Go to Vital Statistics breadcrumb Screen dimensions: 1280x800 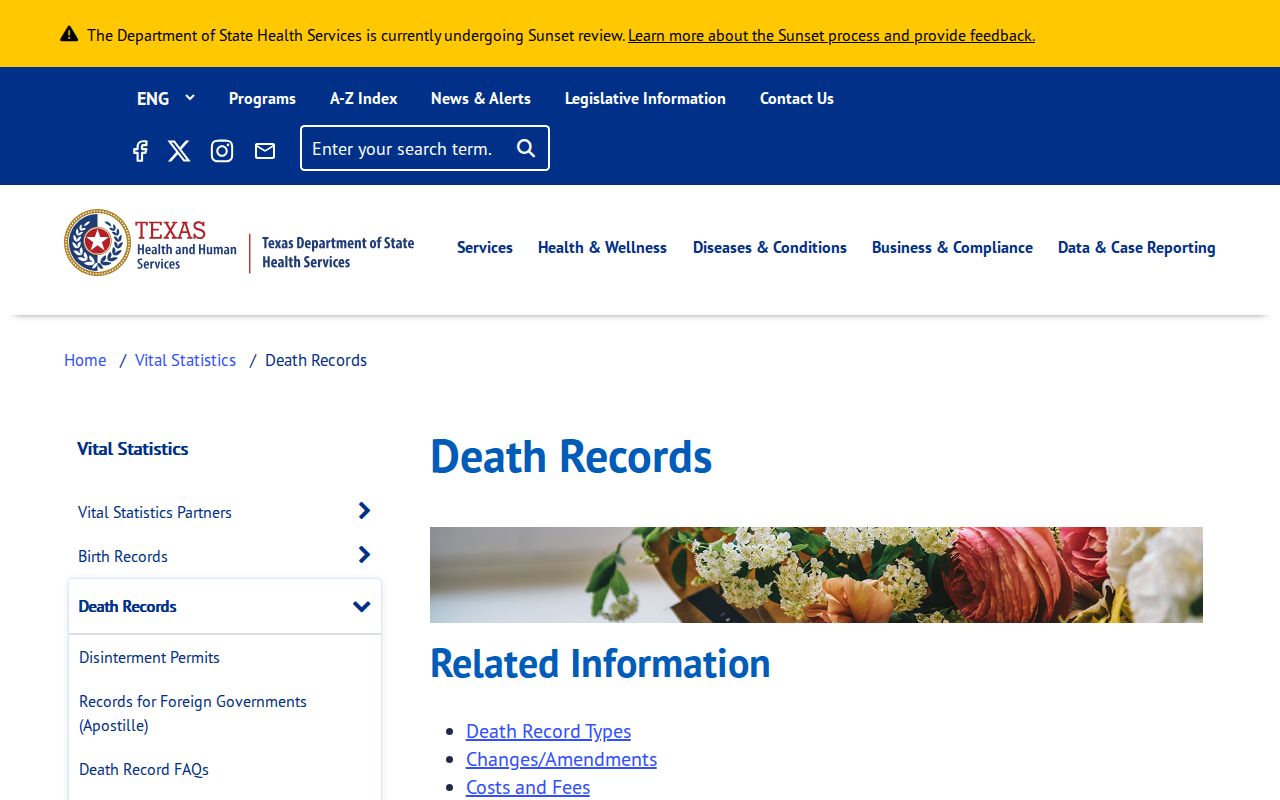pyautogui.click(x=185, y=360)
